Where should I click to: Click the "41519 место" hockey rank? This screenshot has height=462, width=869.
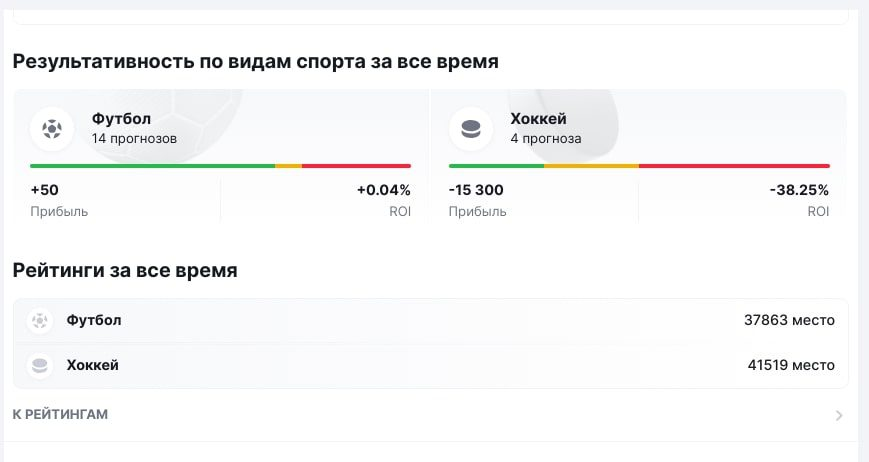790,365
